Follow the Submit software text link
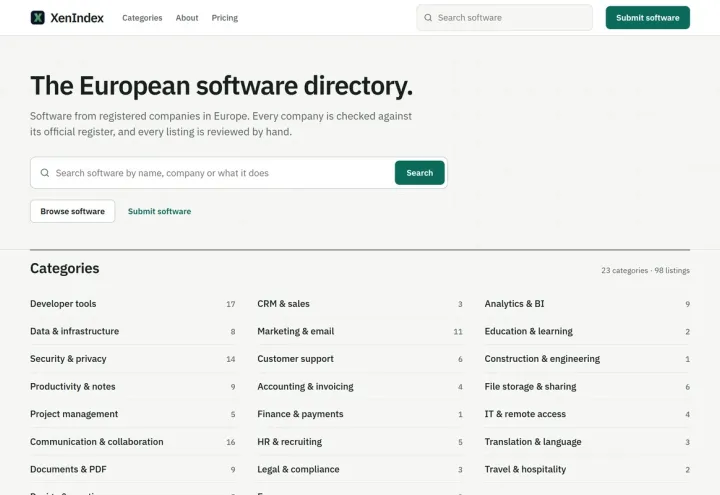This screenshot has height=495, width=720. coord(159,211)
